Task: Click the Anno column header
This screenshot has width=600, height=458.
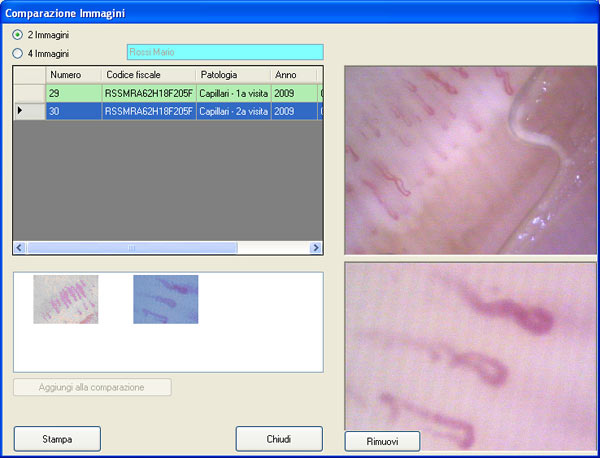Action: pos(294,75)
